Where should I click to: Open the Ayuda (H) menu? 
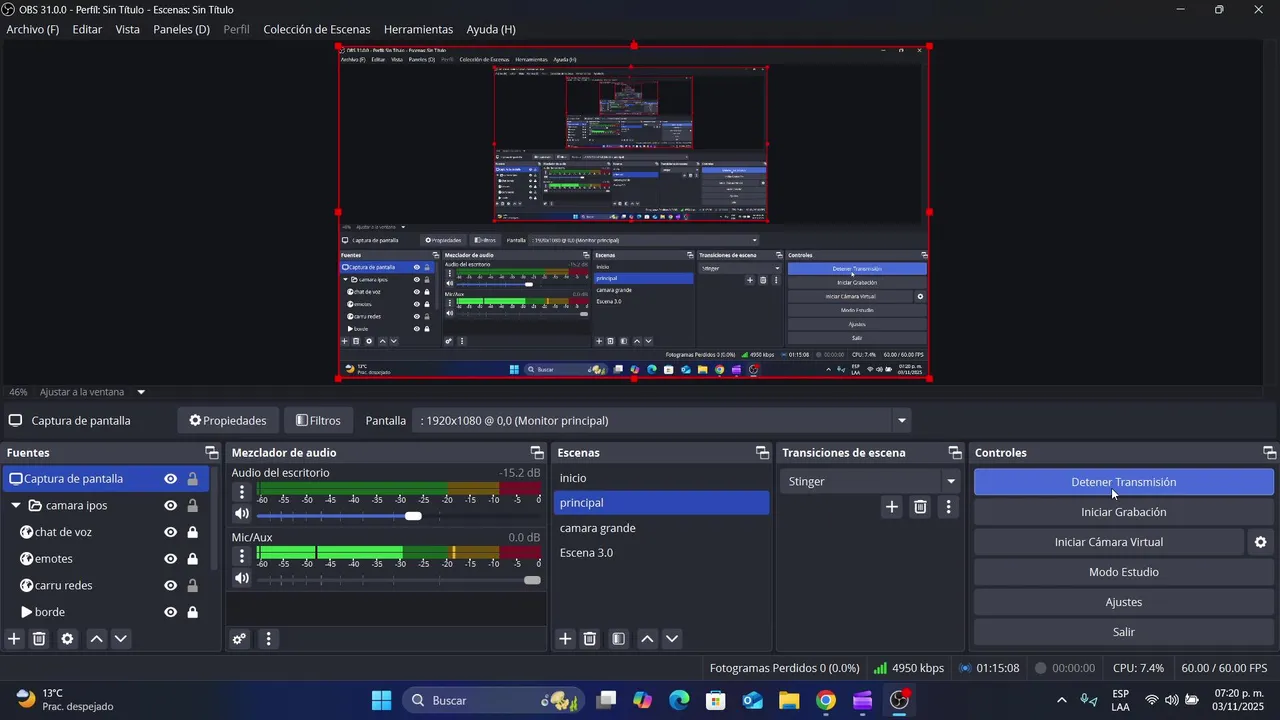pyautogui.click(x=491, y=29)
